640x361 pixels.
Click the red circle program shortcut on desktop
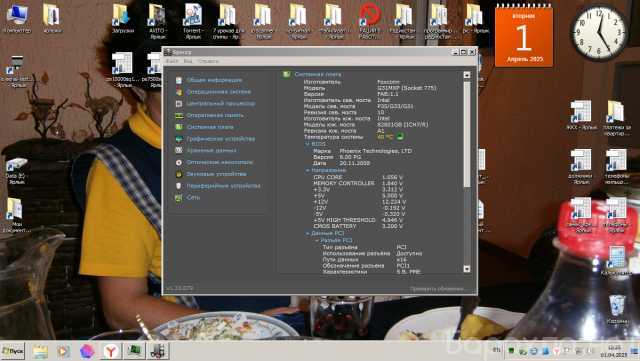369,21
